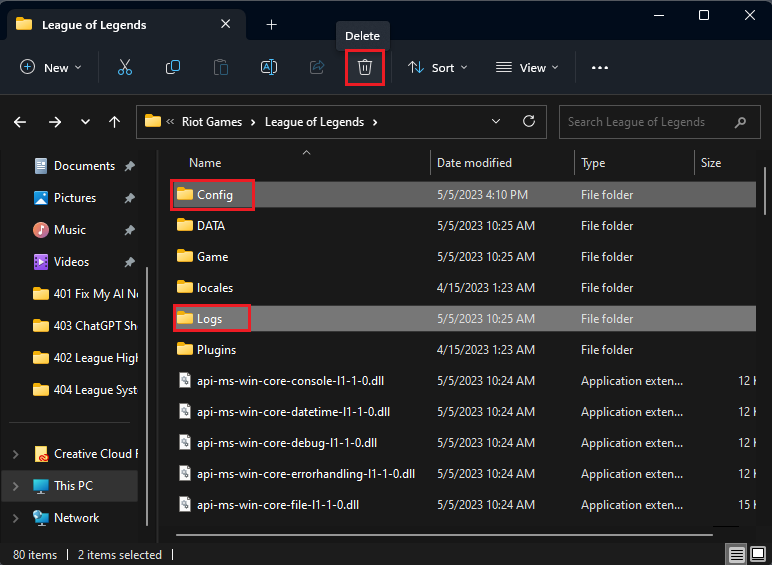
Task: Open the See more ellipsis menu
Action: click(x=600, y=68)
